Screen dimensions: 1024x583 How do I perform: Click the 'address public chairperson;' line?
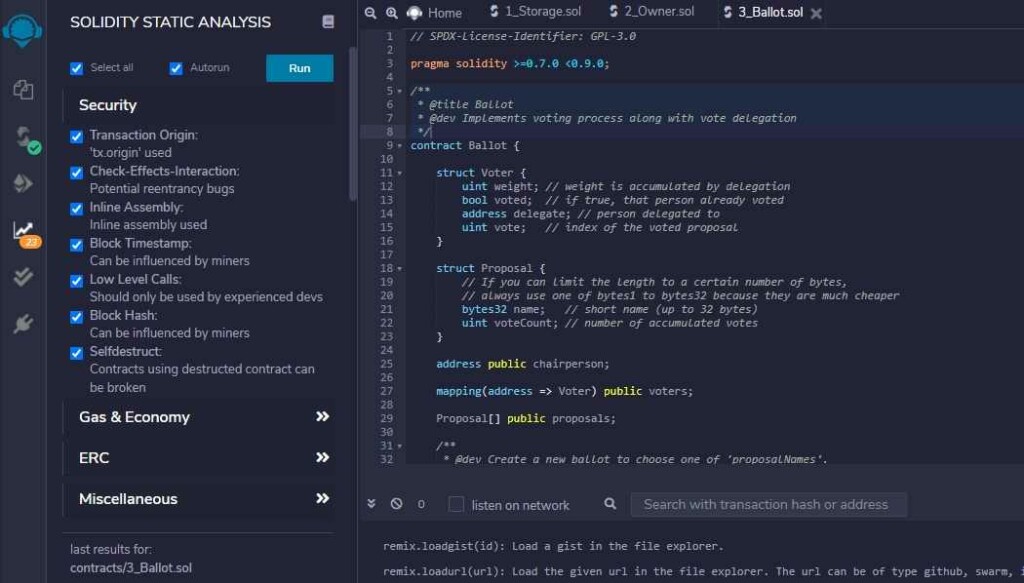522,364
